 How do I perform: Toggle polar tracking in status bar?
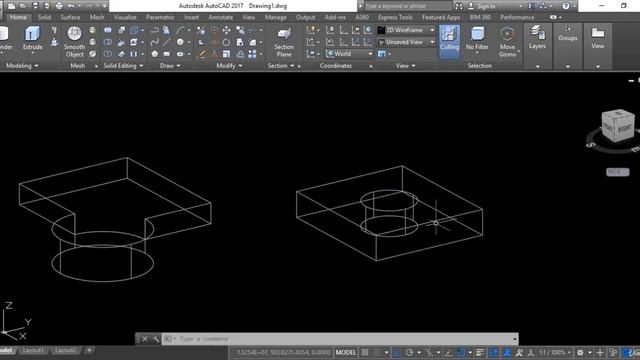(x=409, y=352)
